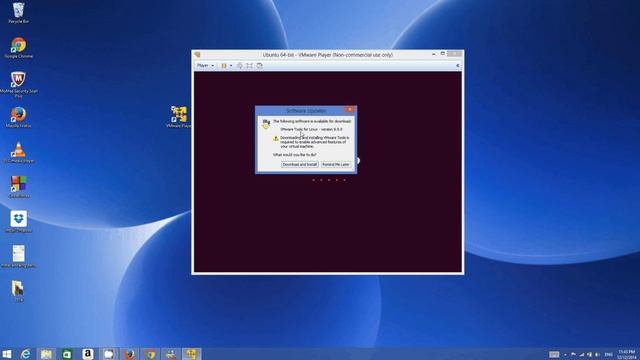The image size is (640, 360).
Task: Launch Chrome from the taskbar
Action: pos(150,354)
